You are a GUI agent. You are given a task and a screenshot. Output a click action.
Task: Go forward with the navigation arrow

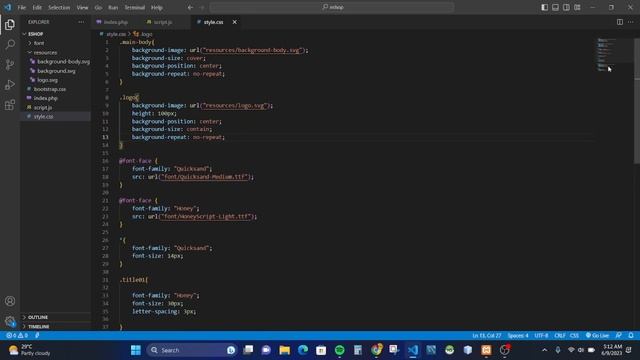pos(202,7)
